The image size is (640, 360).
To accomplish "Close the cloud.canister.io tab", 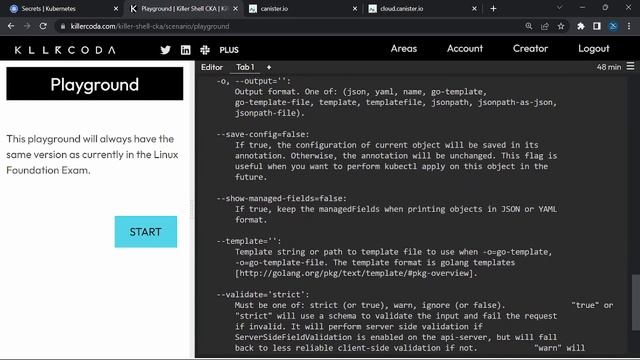I will pyautogui.click(x=474, y=8).
